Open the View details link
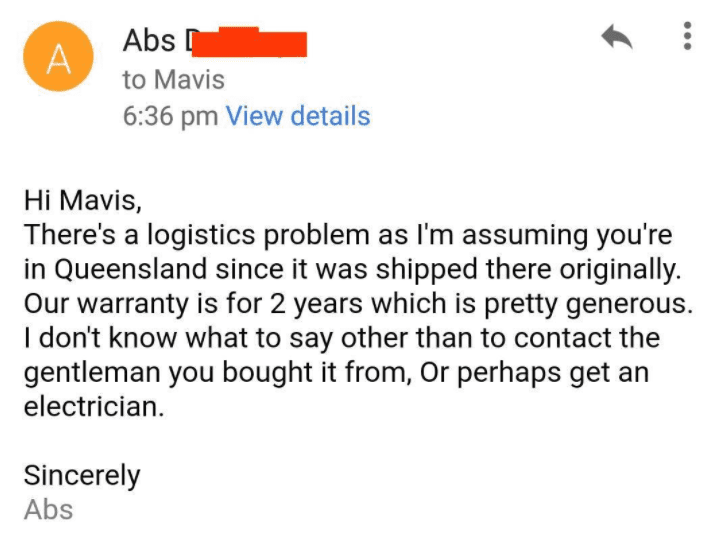 pyautogui.click(x=298, y=116)
